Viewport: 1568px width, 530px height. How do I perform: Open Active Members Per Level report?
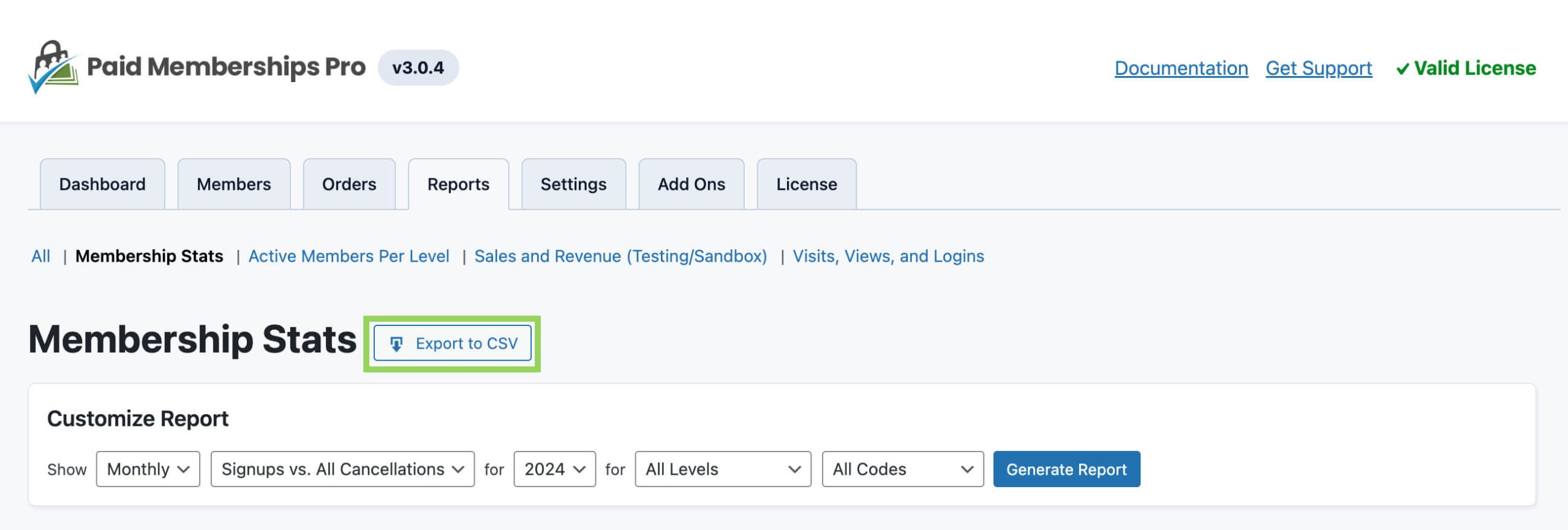[349, 256]
